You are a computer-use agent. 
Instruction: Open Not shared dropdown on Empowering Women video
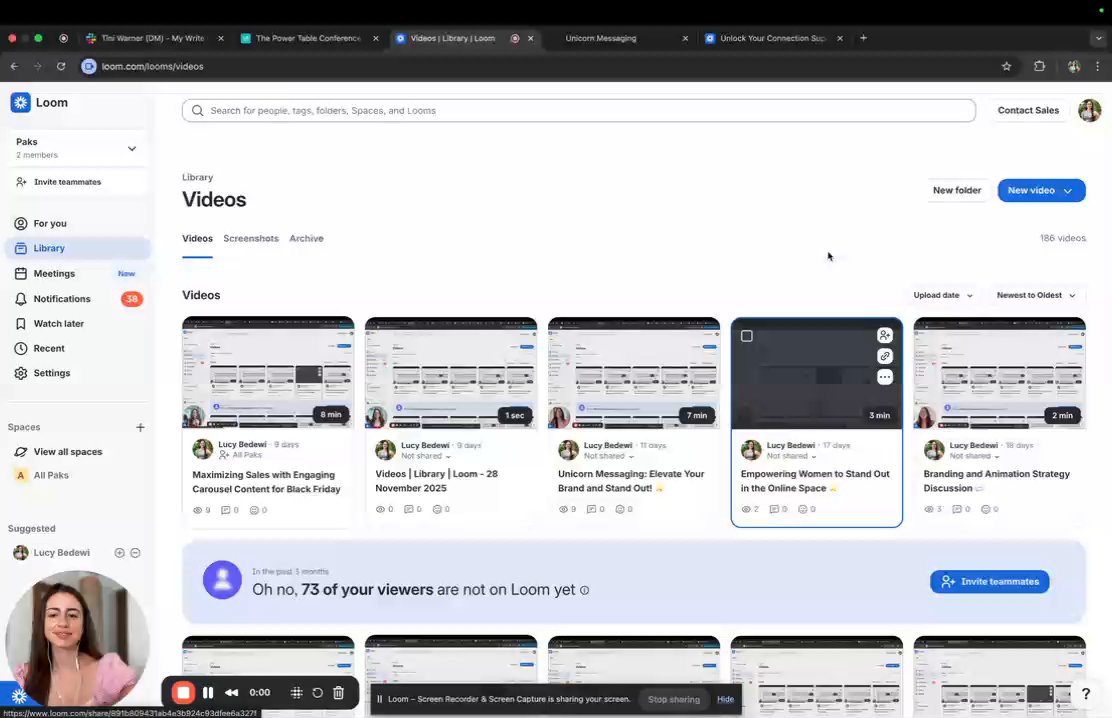(791, 456)
